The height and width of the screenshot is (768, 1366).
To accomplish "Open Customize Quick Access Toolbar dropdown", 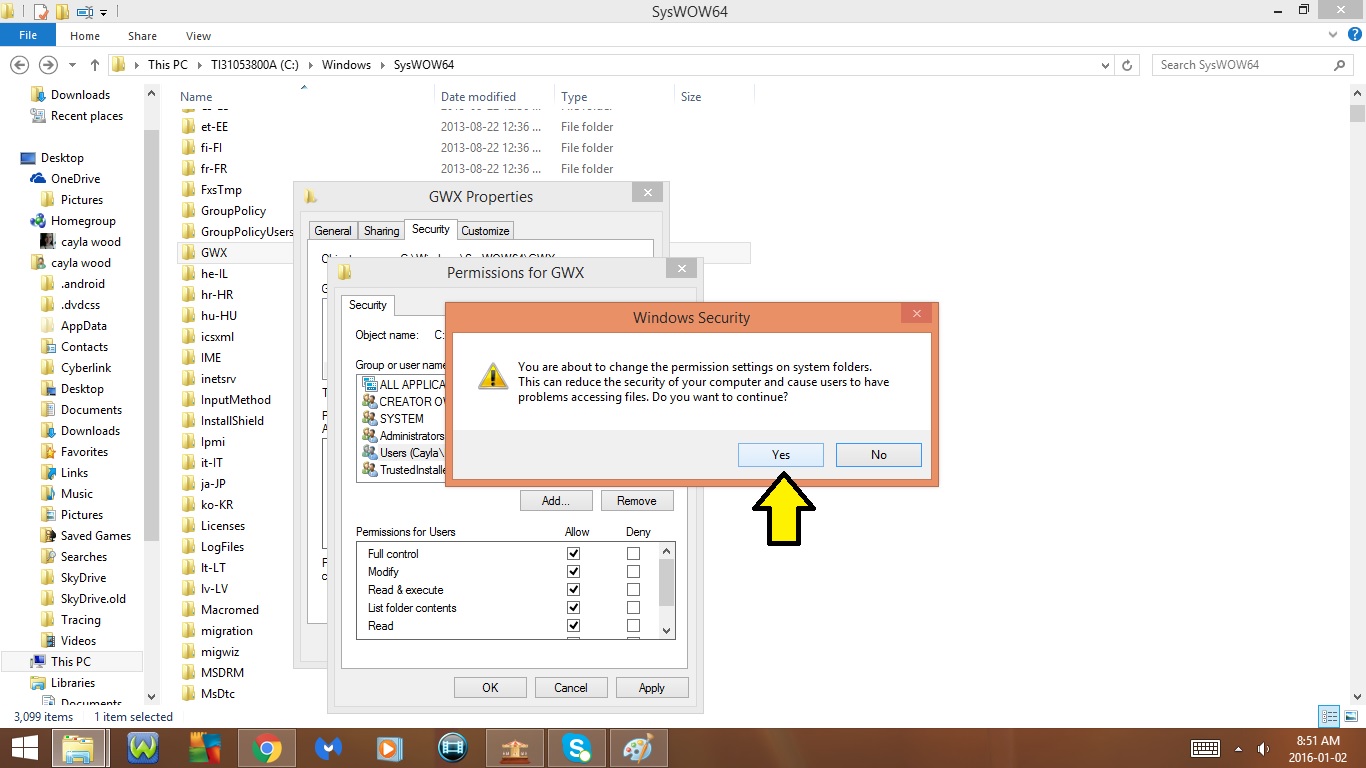I will click(x=103, y=13).
